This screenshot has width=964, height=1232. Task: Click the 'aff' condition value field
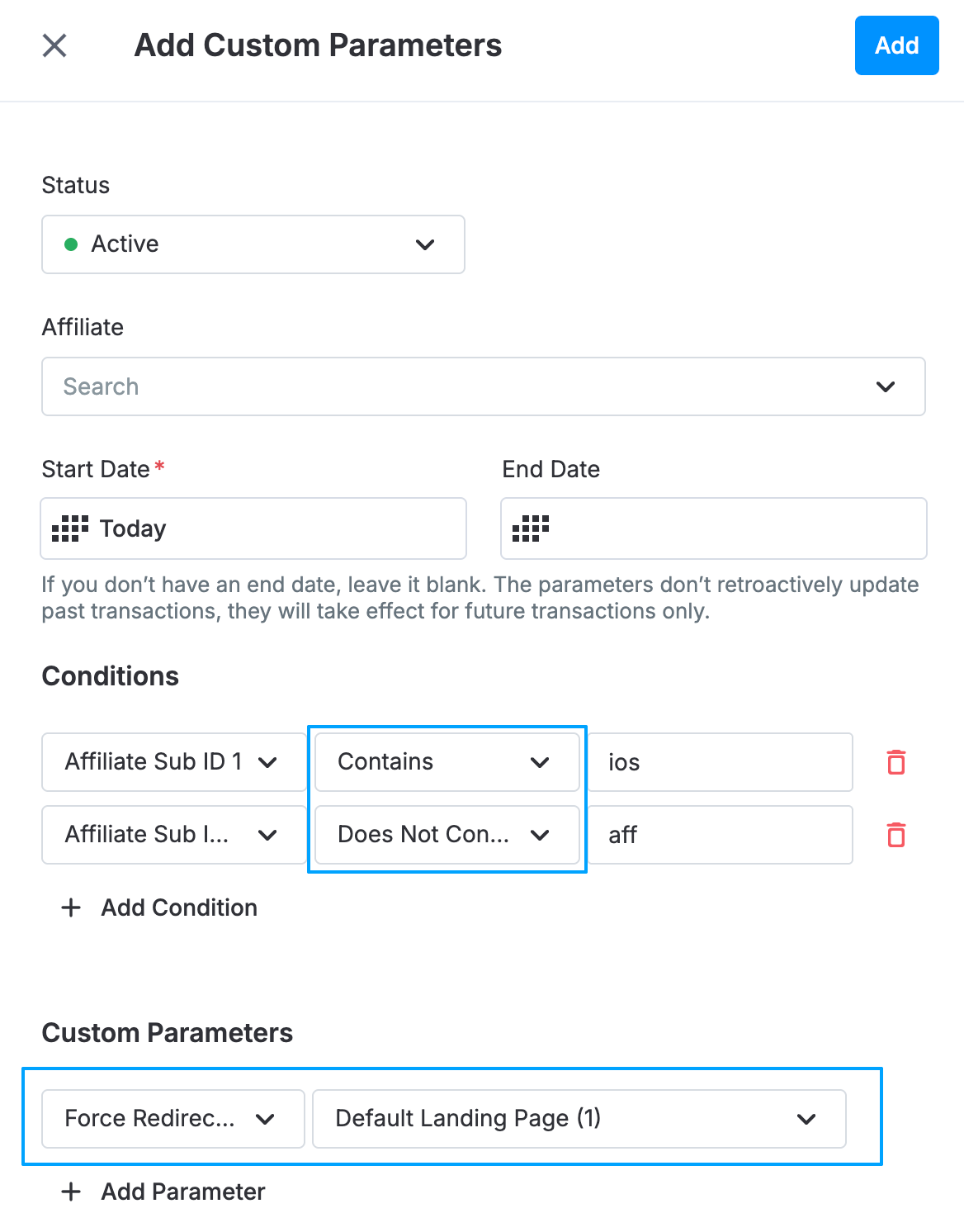tap(720, 835)
